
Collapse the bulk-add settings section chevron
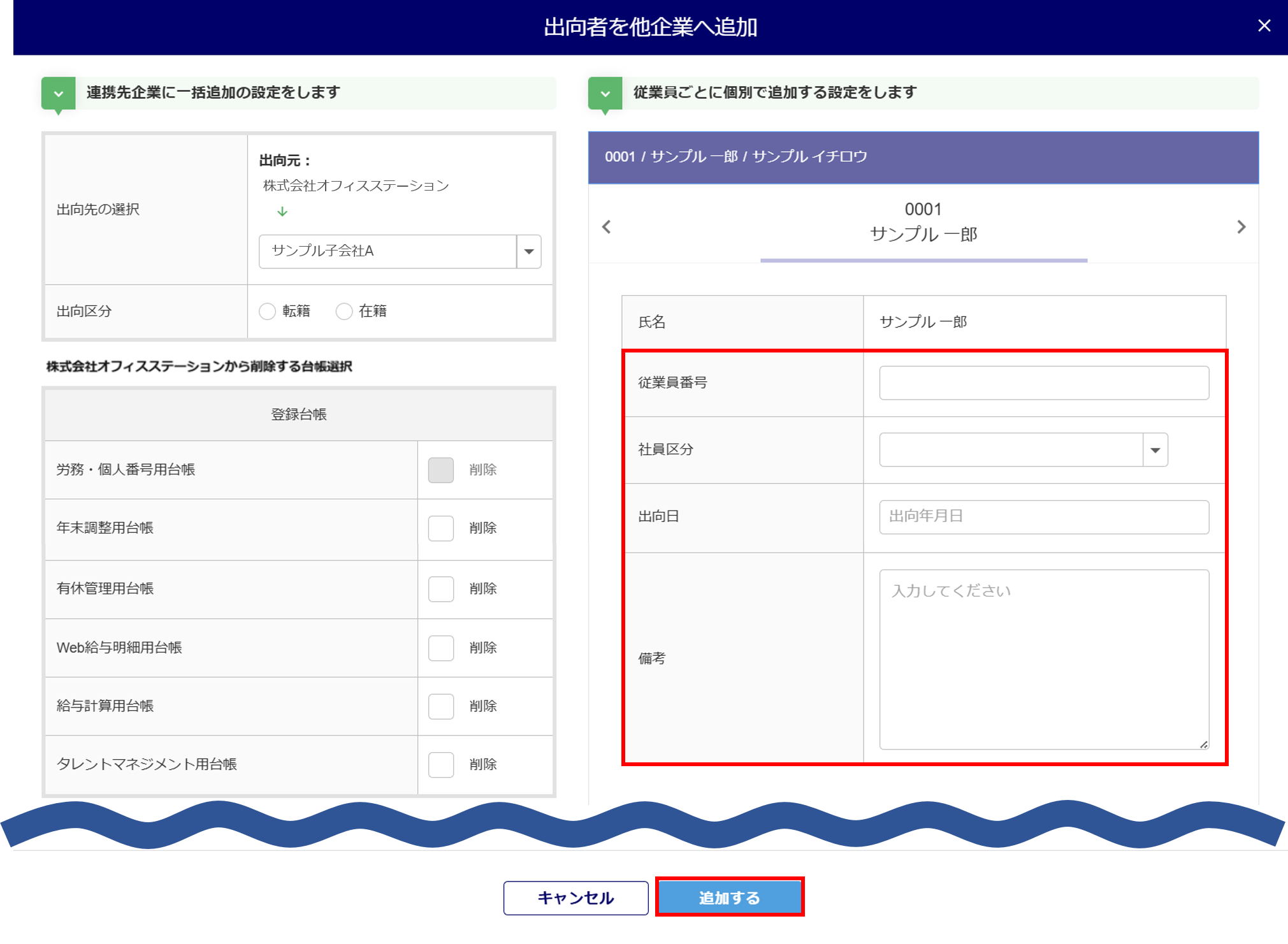click(x=59, y=94)
